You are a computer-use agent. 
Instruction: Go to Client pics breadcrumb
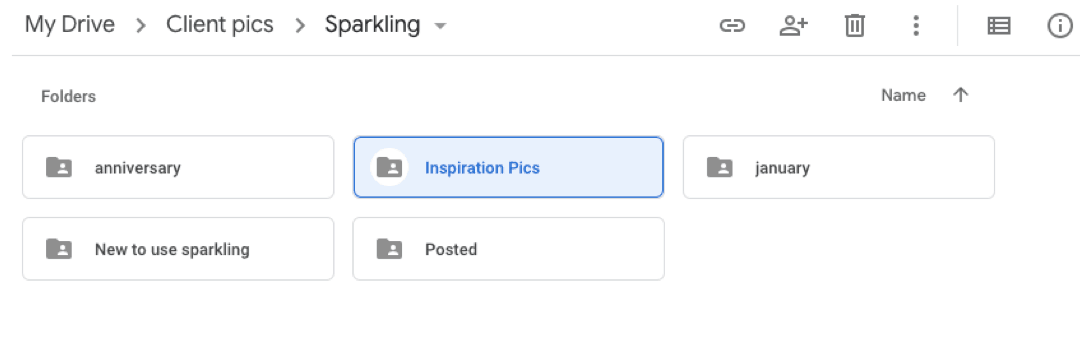click(220, 25)
